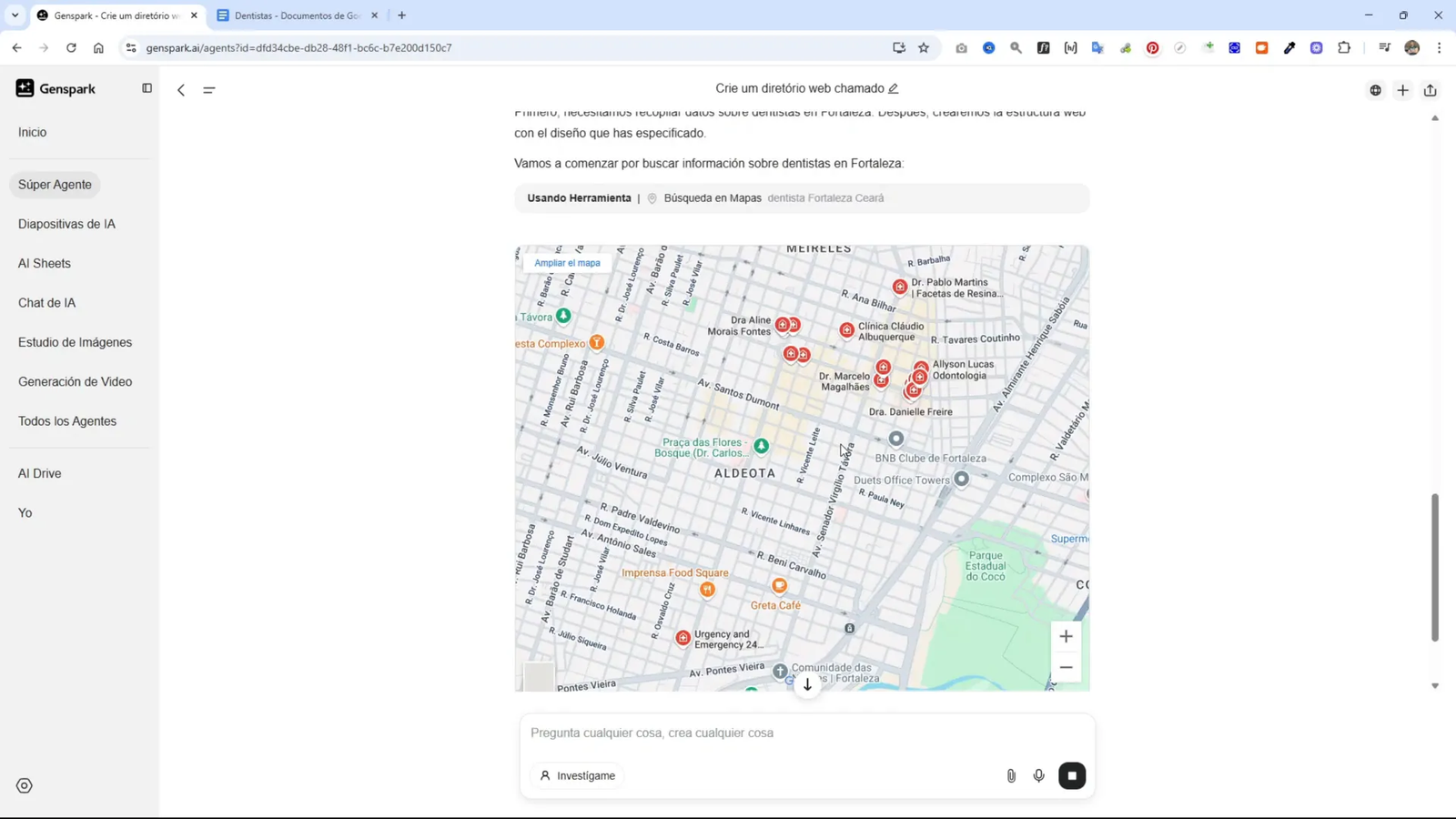Click the Chrome extensions puzzle icon
The width and height of the screenshot is (1456, 819).
tap(1344, 47)
